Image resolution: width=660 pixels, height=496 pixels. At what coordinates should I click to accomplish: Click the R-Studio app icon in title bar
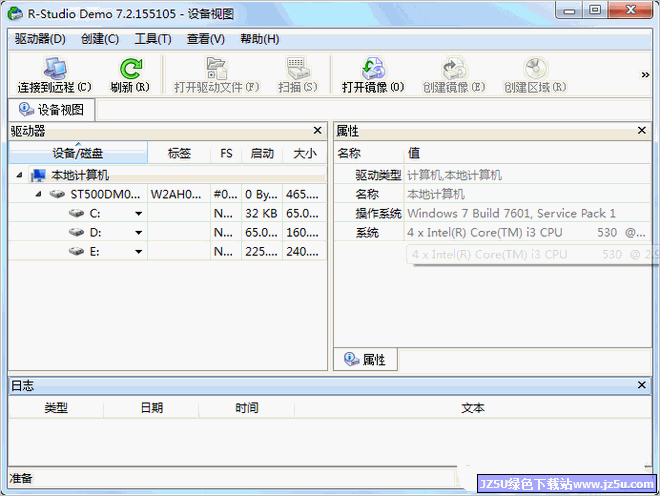pyautogui.click(x=16, y=13)
